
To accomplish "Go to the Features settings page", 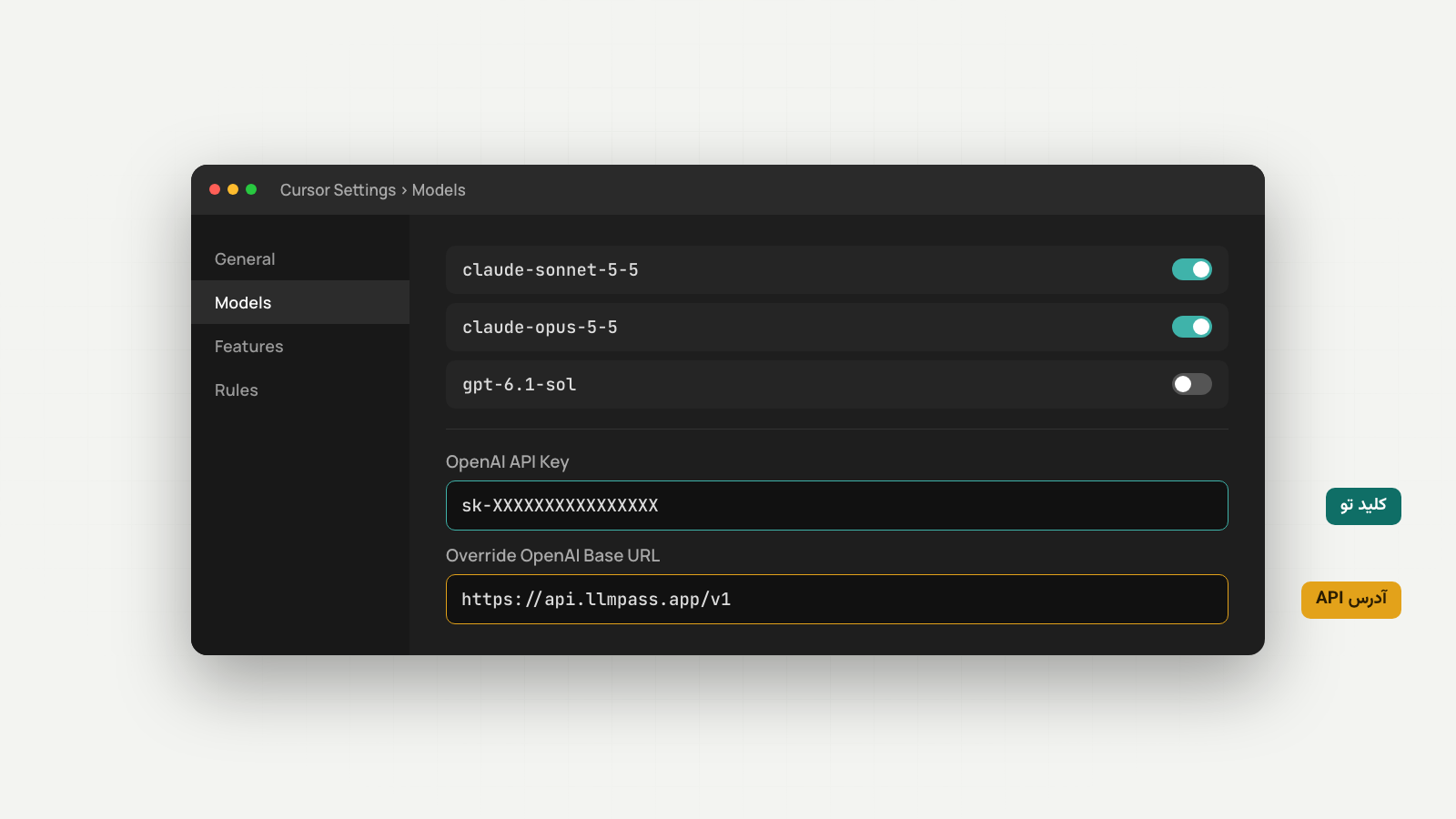I will coord(300,346).
